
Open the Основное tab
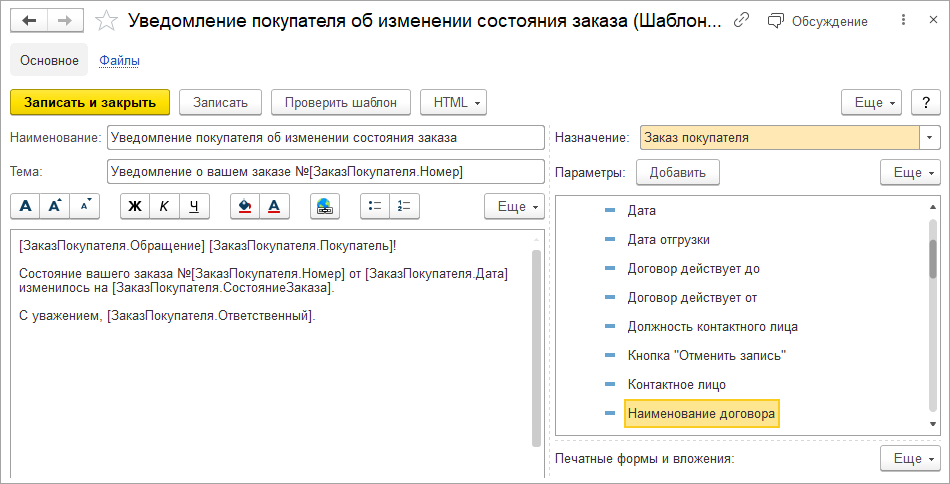(x=49, y=61)
